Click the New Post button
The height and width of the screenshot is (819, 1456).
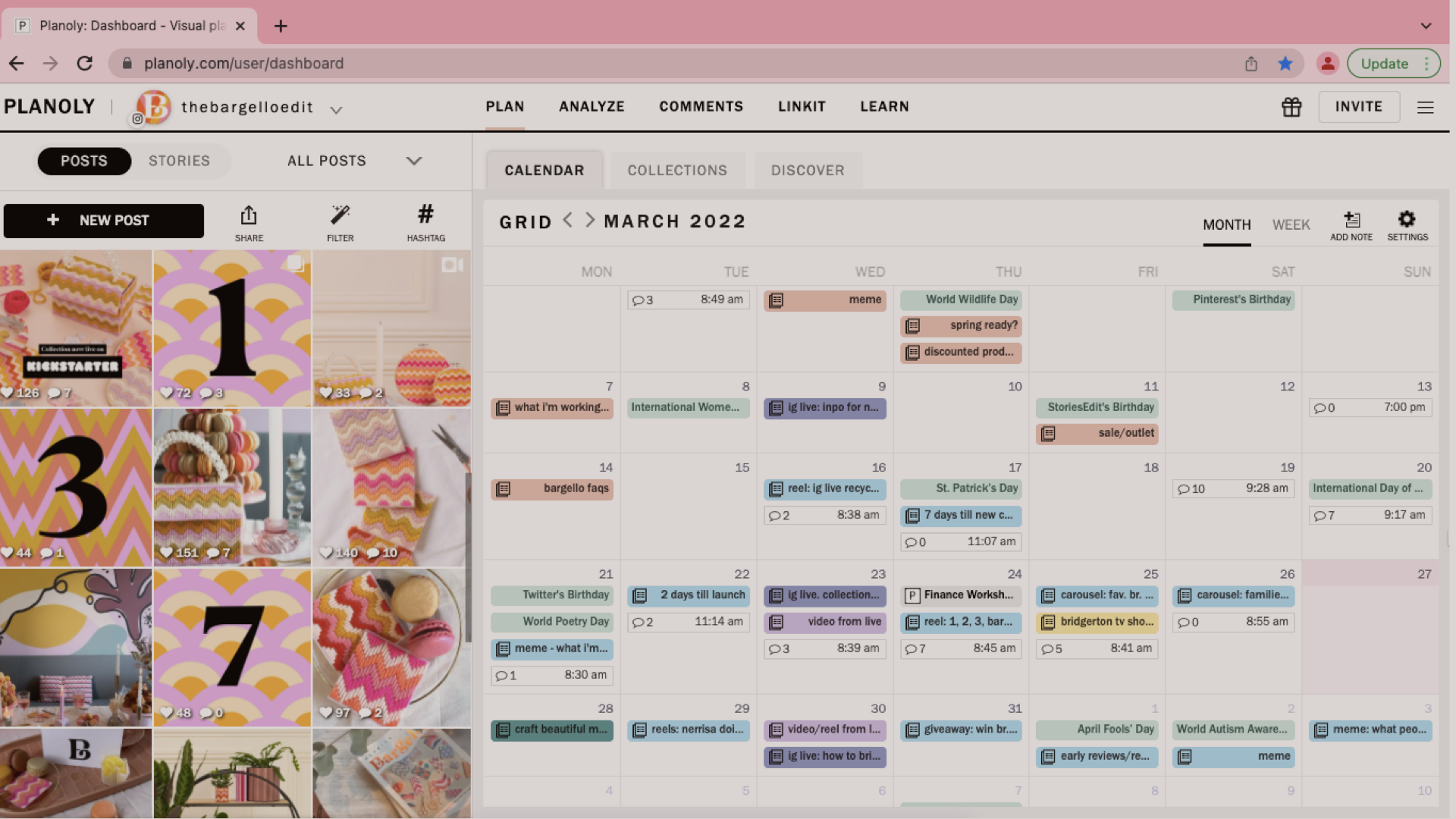(104, 220)
